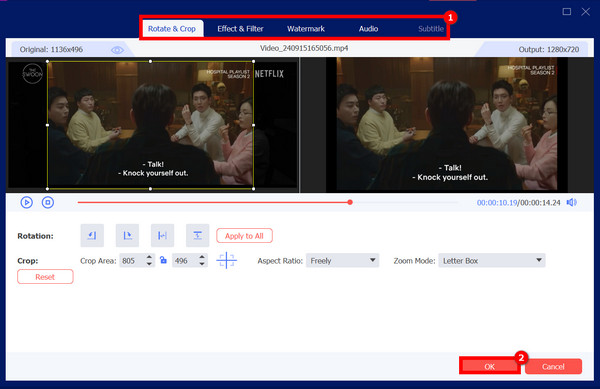Flip video vertically
Viewport: 600px width, 389px height.
(x=197, y=236)
